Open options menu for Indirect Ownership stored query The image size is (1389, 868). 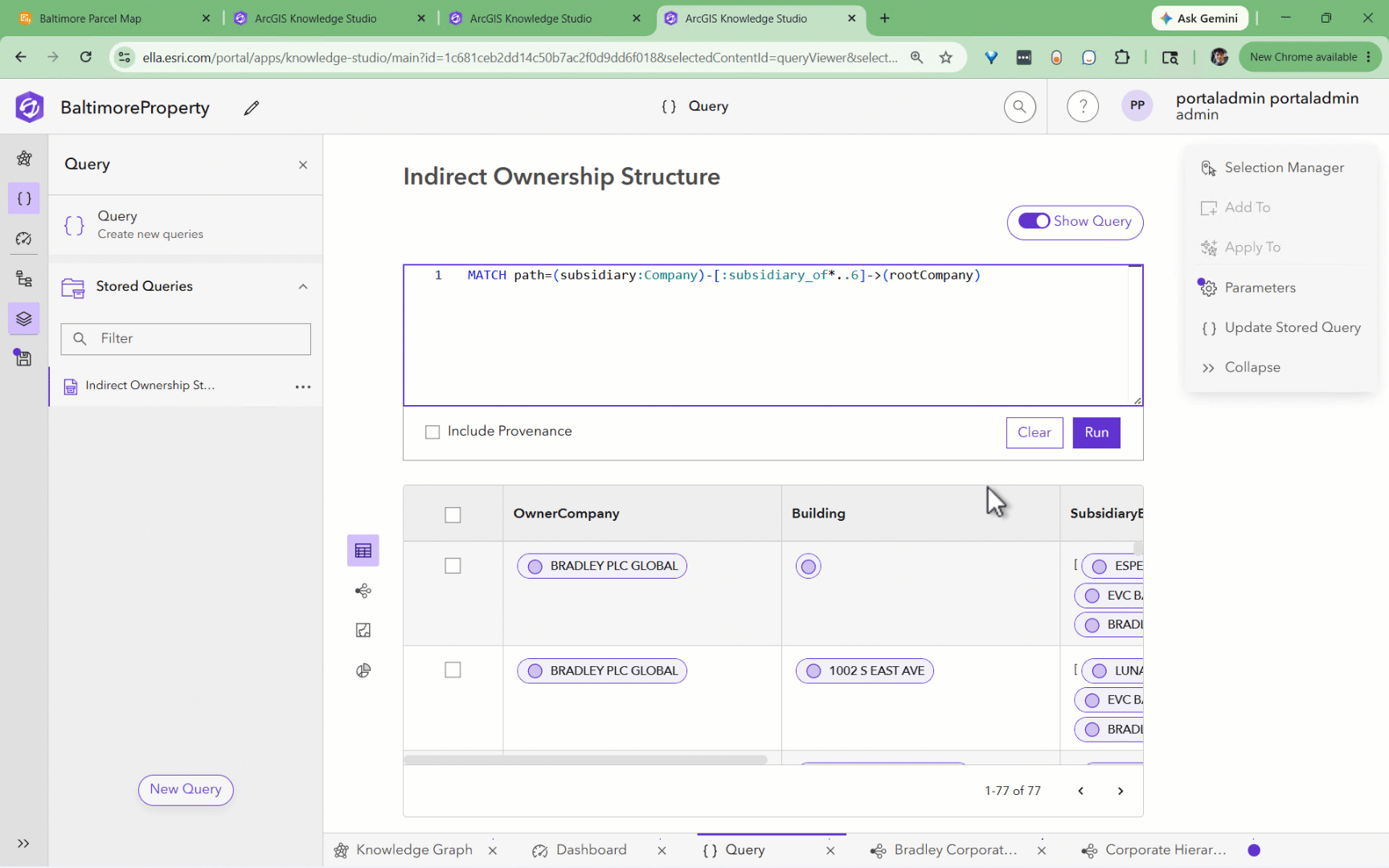(x=303, y=387)
